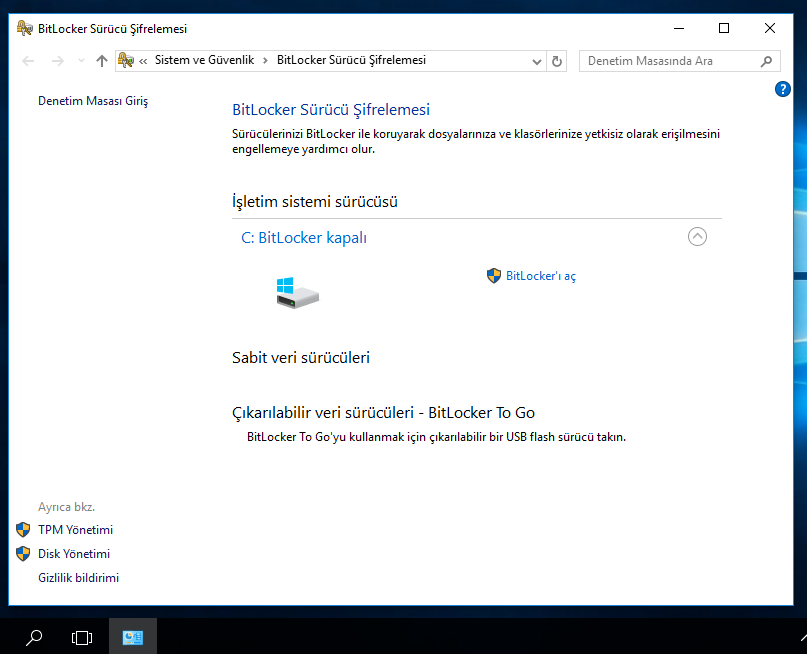807x654 pixels.
Task: Click the back navigation arrow
Action: [x=28, y=61]
